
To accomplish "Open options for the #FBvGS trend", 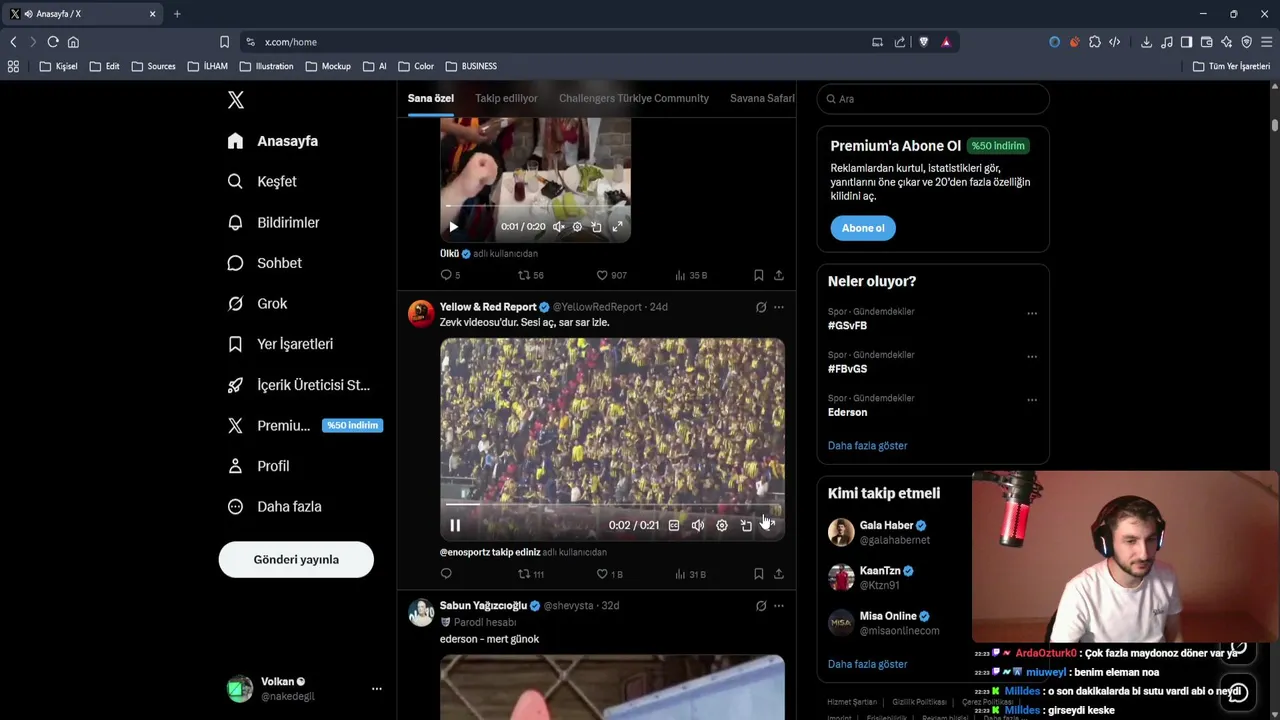I will point(1032,356).
